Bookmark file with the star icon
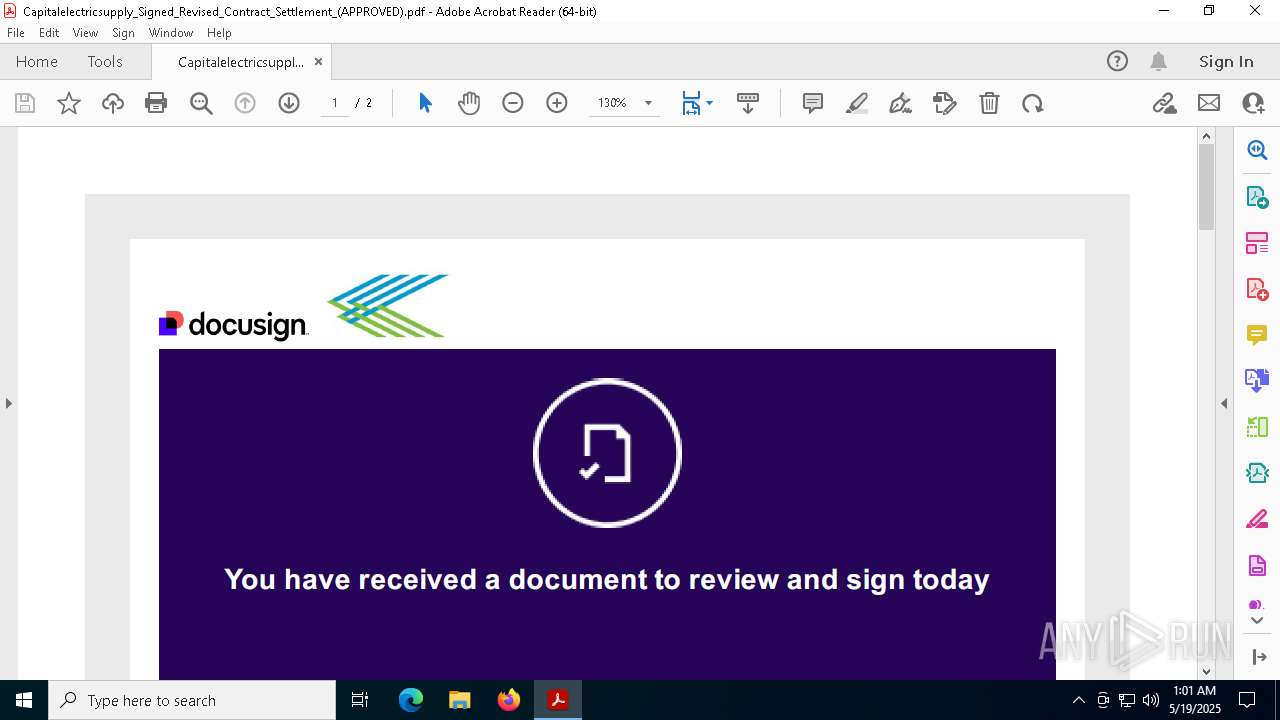 (x=69, y=103)
